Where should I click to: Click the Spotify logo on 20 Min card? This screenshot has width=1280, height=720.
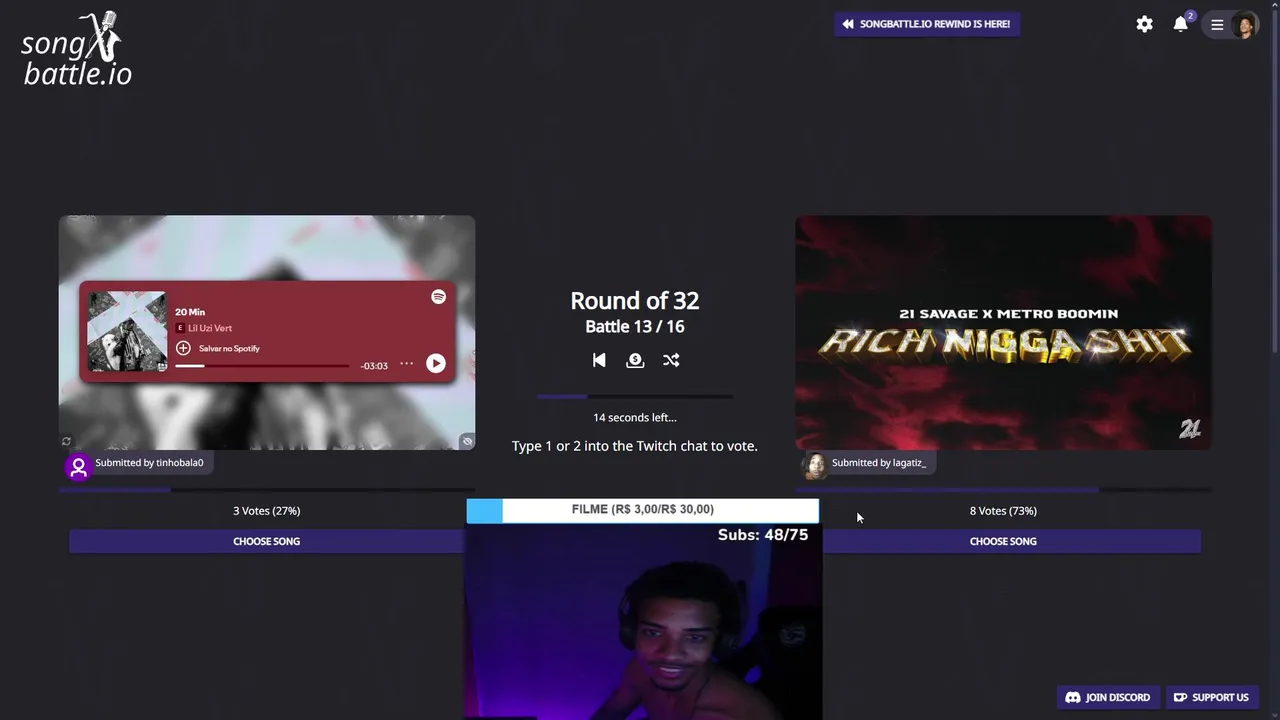pos(438,297)
